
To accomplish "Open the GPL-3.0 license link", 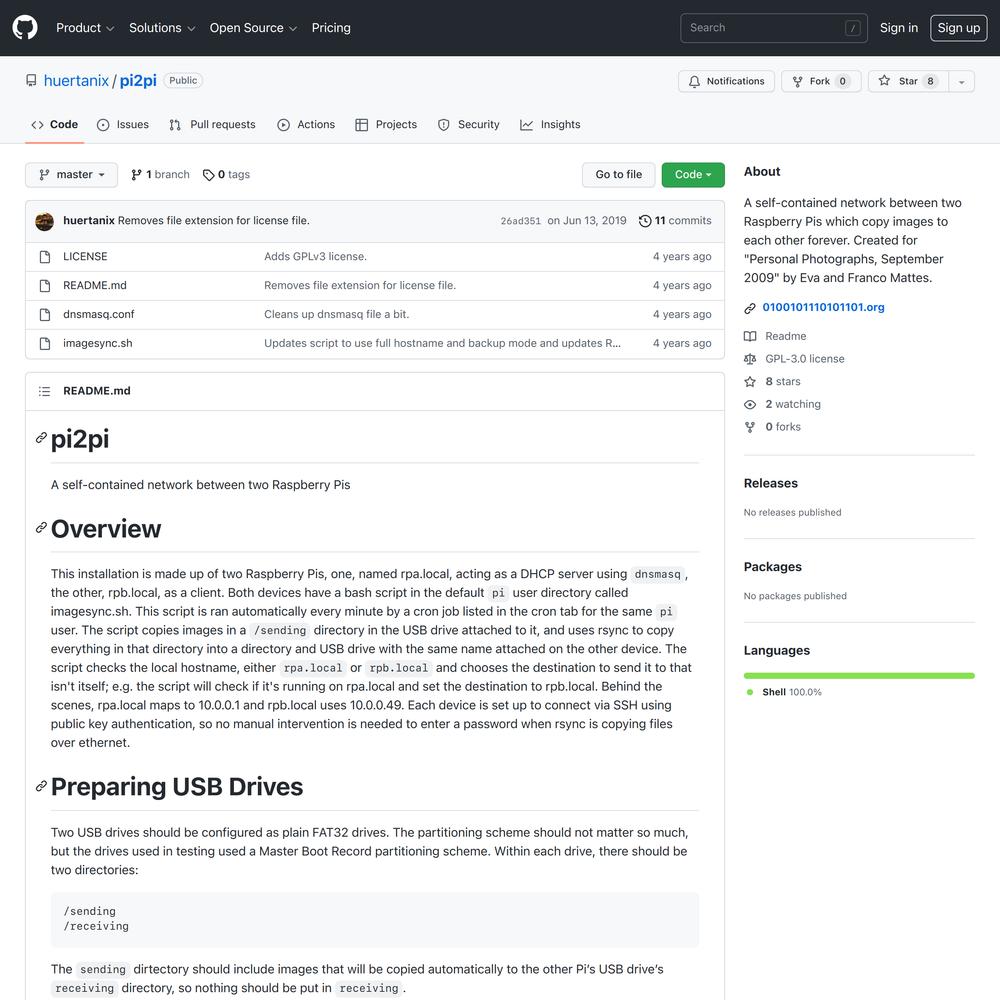I will tap(794, 359).
